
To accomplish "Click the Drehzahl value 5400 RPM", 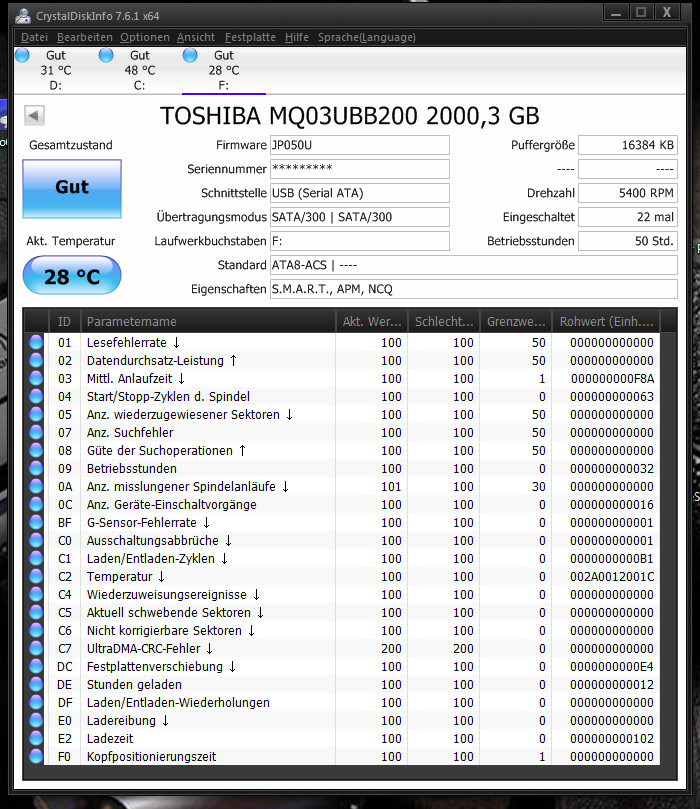I will (x=628, y=193).
